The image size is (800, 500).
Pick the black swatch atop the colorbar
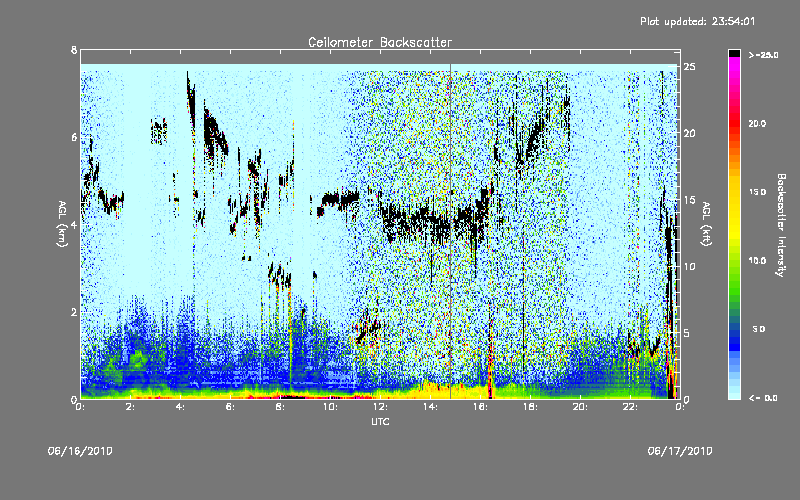(x=734, y=53)
